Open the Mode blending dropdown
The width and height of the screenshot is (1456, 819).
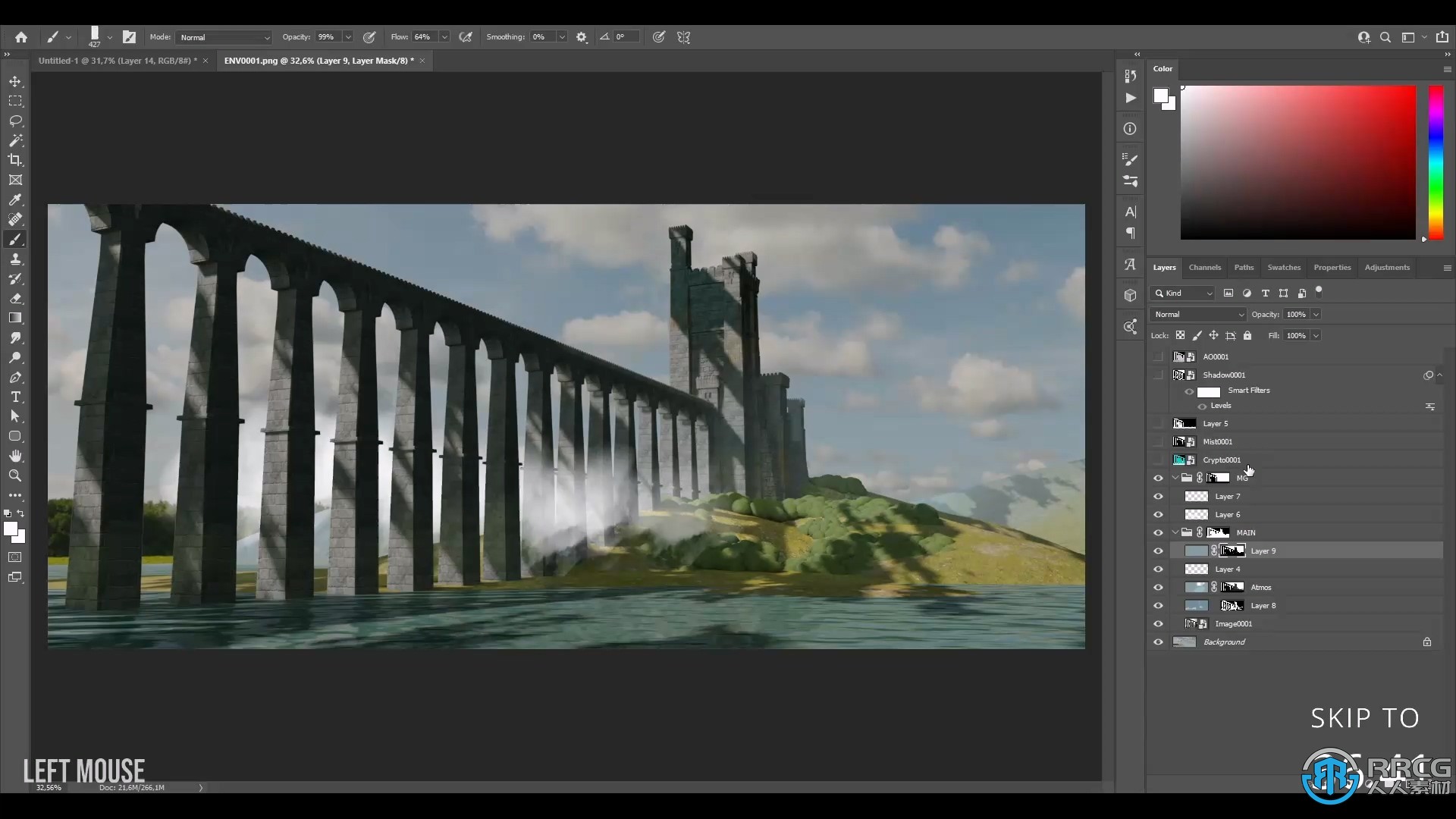tap(222, 37)
